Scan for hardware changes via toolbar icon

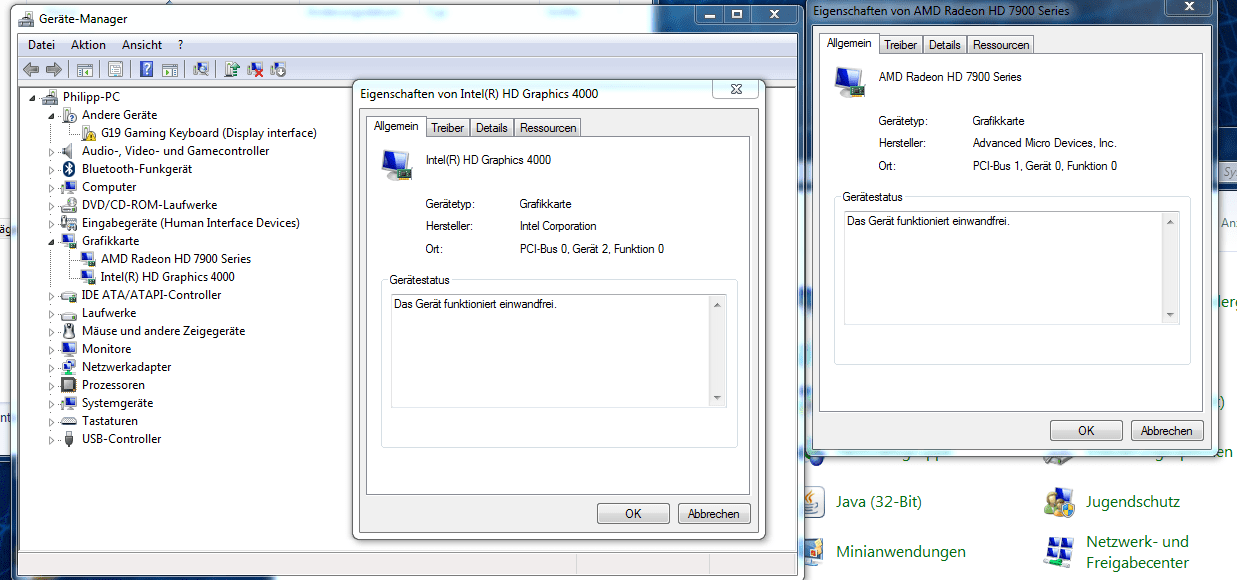tap(201, 69)
